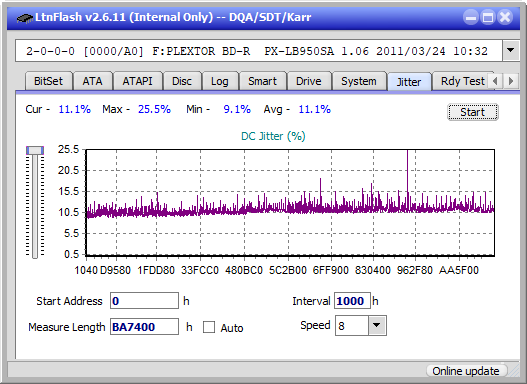Close the LtnFlash window
The image size is (527, 384).
tap(504, 17)
